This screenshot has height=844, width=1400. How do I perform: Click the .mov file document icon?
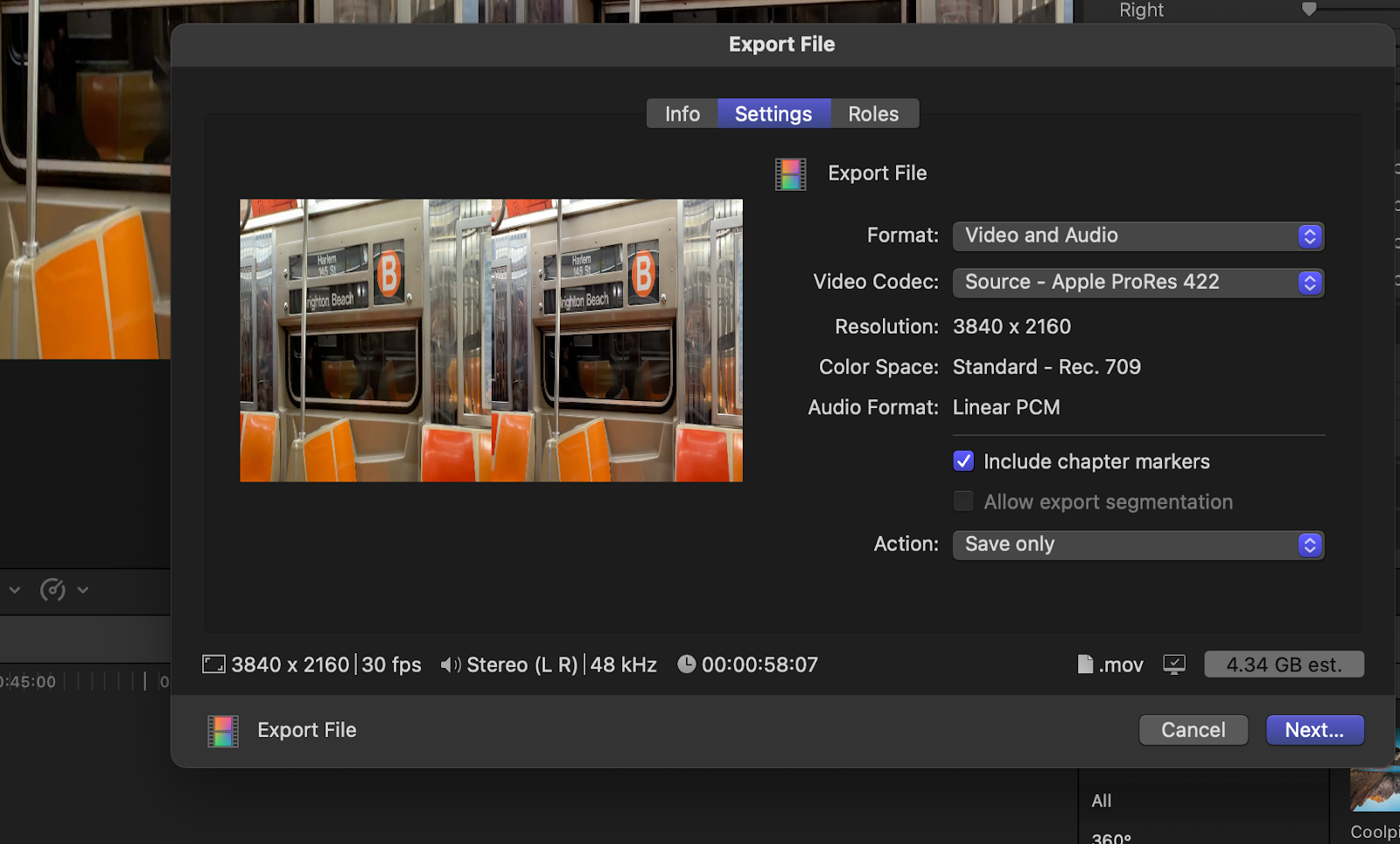1085,665
